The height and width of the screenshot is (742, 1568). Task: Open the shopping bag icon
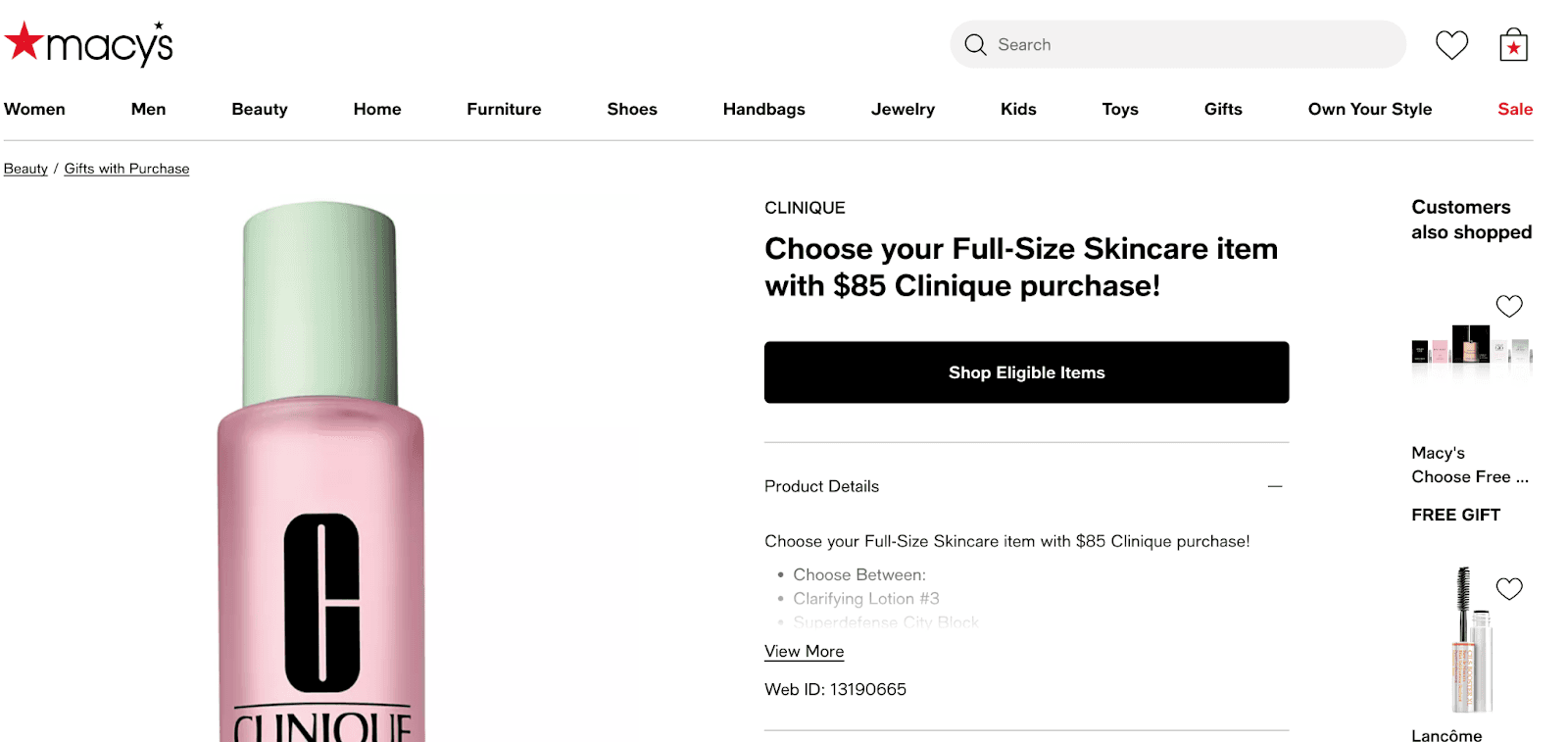(1513, 45)
